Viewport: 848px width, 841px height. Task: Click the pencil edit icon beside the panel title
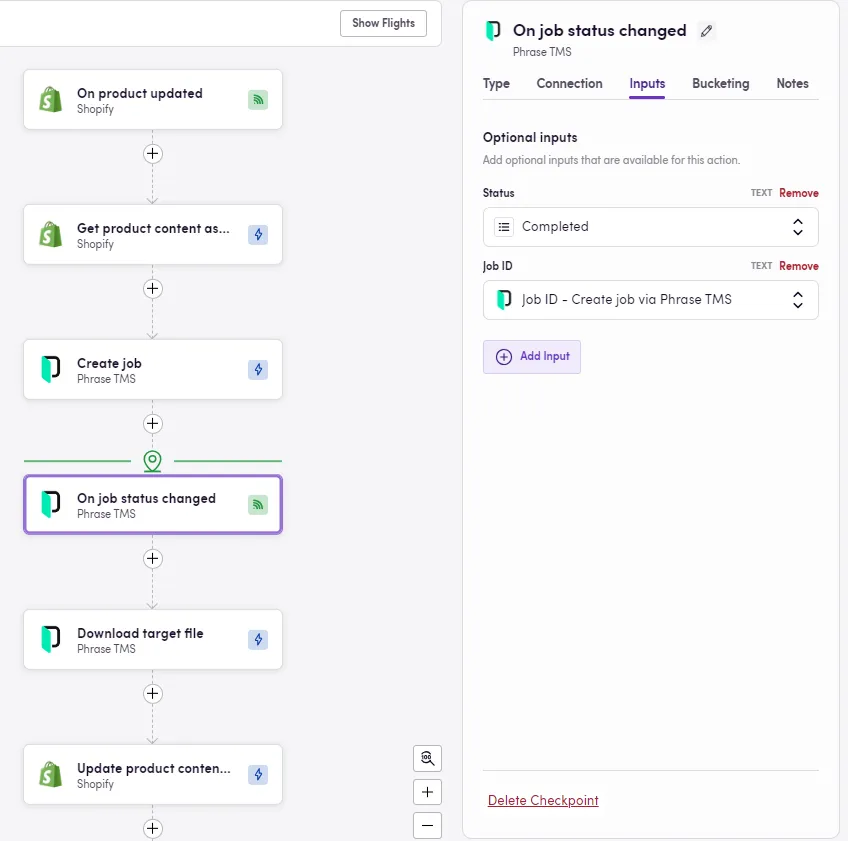pyautogui.click(x=706, y=31)
